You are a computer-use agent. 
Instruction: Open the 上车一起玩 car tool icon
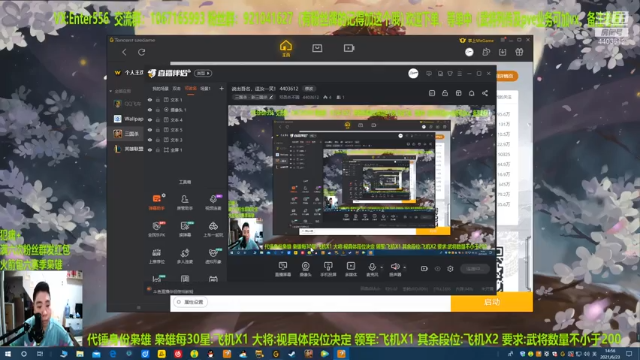tap(213, 229)
